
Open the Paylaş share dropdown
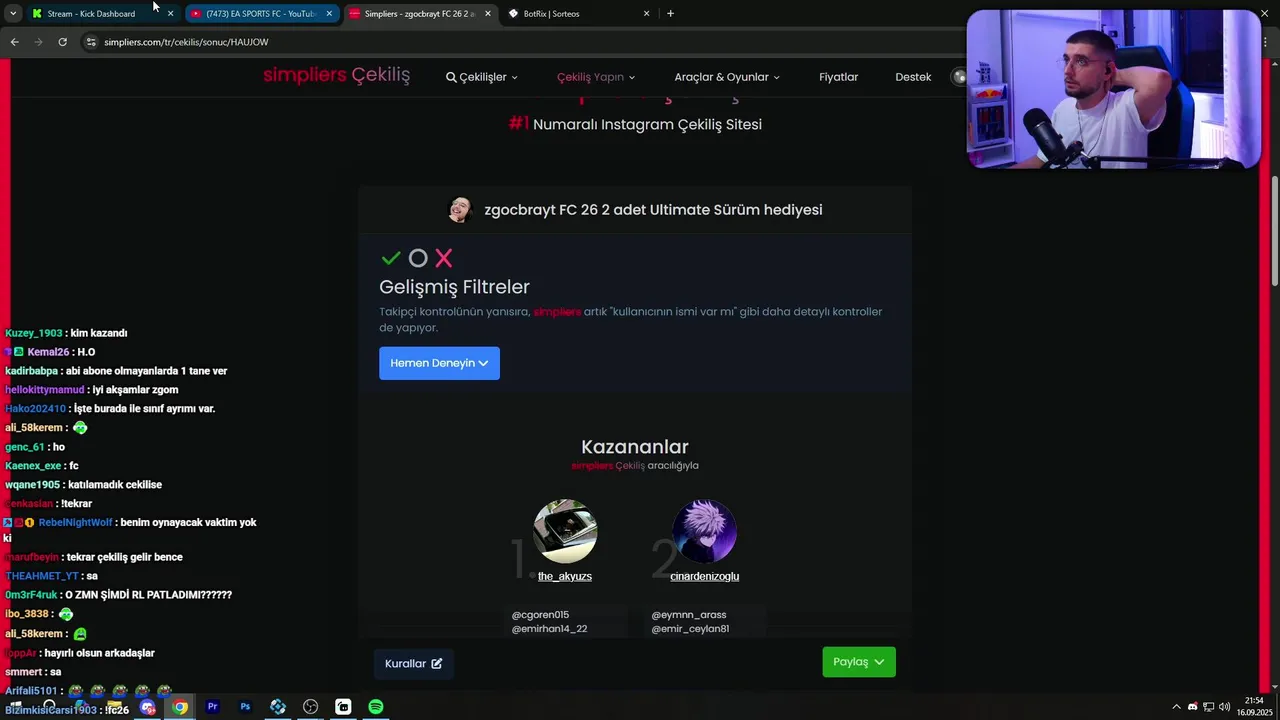pyautogui.click(x=859, y=662)
